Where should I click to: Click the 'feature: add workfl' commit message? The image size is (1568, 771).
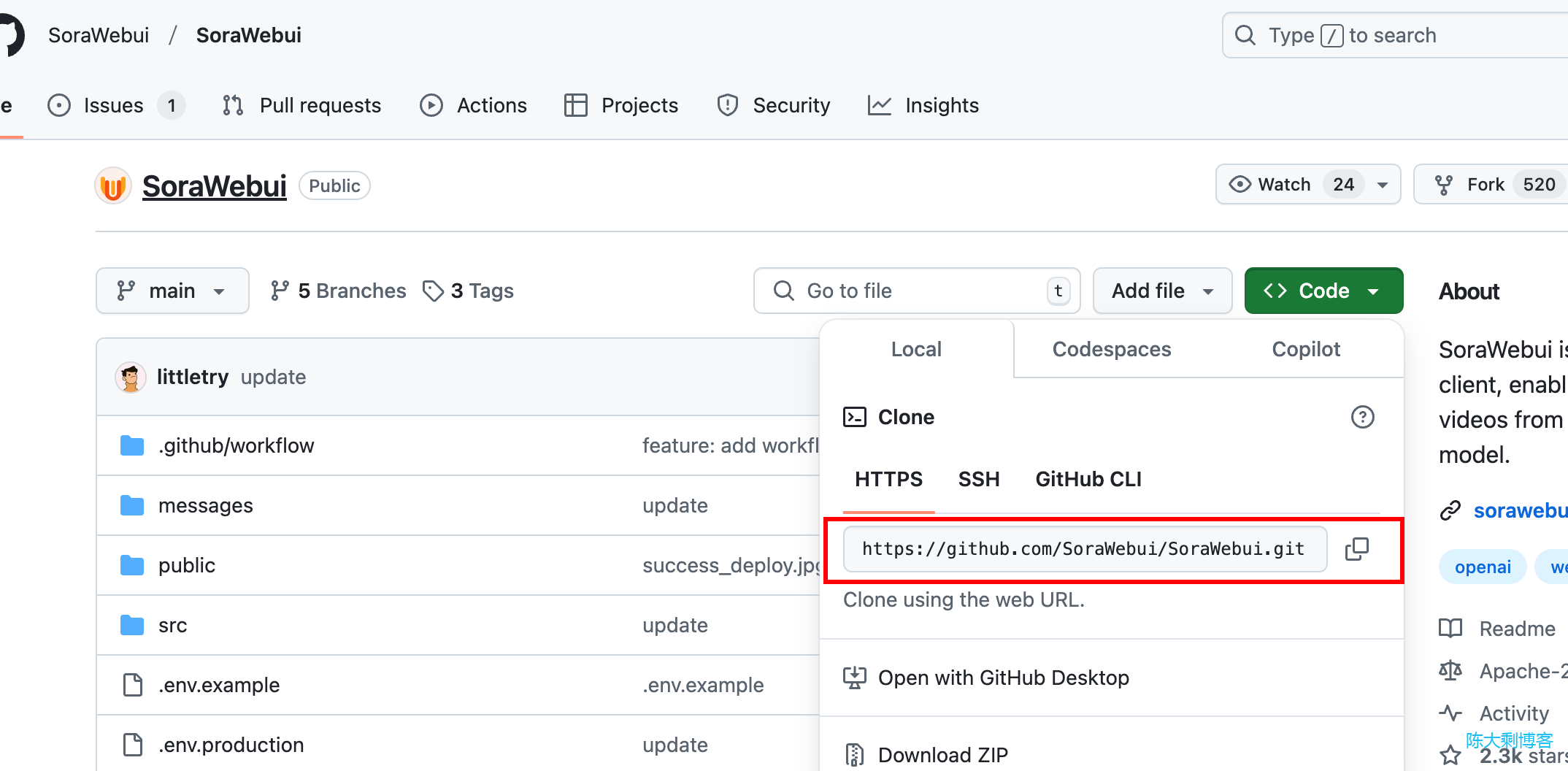point(731,445)
